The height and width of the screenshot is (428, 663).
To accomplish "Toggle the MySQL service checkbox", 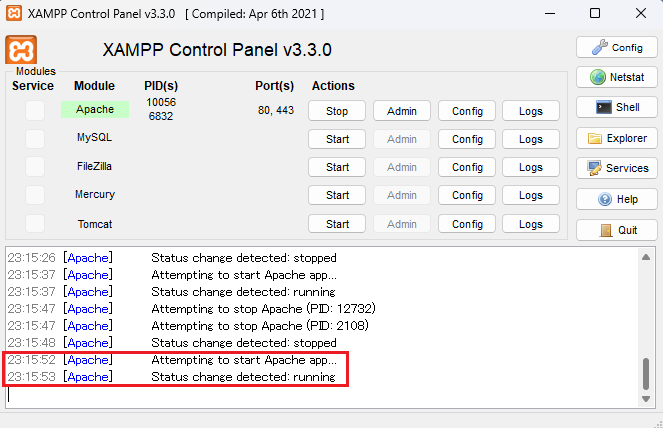I will pos(35,139).
